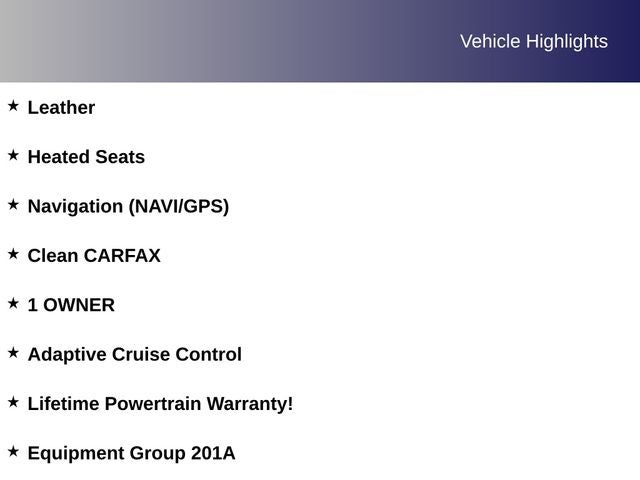Viewport: 640px width, 480px height.
Task: Click the star beside Adaptive Cruise Control
Action: [13, 352]
